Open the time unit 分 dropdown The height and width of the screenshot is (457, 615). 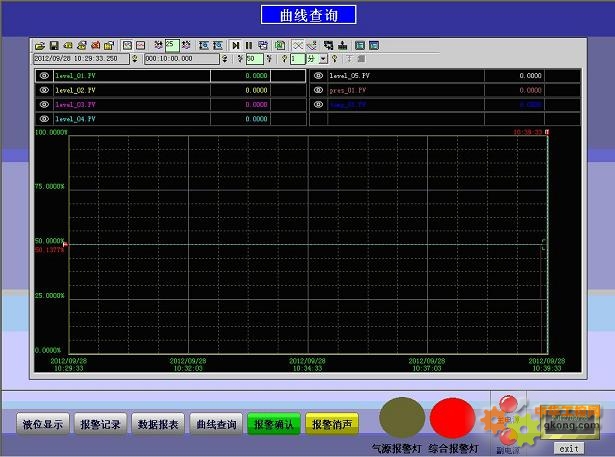pos(323,59)
